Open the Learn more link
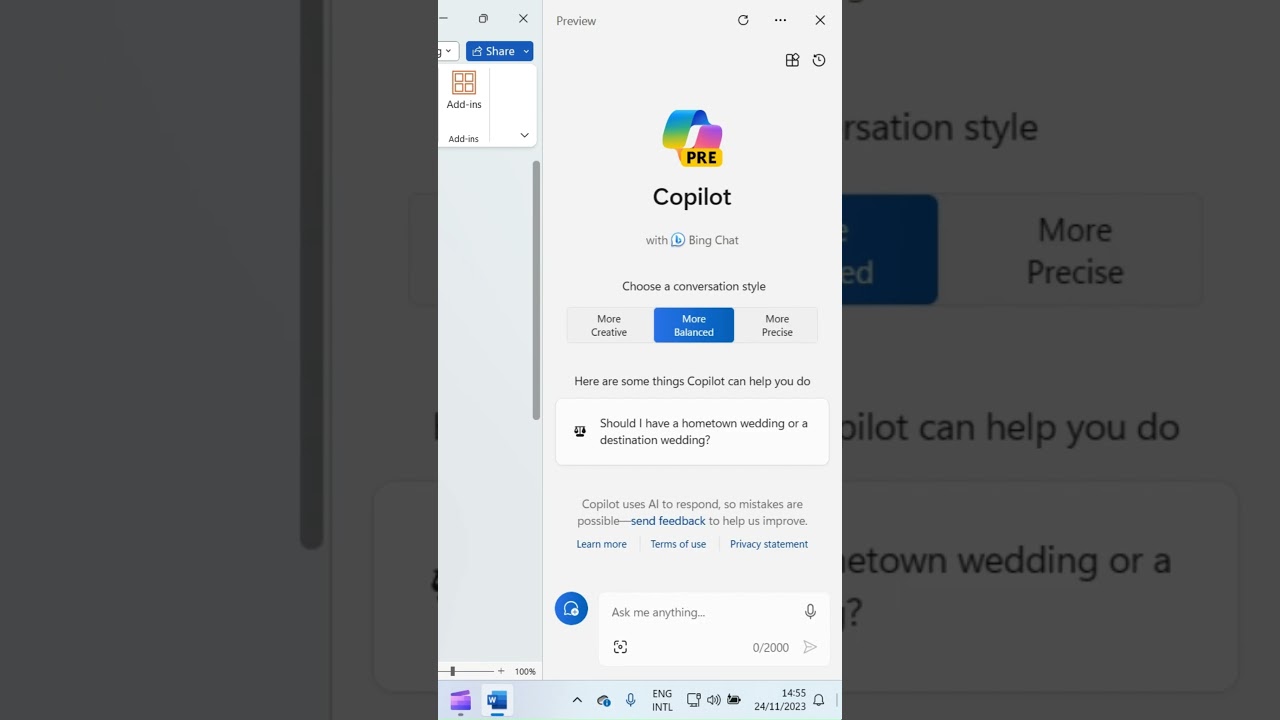Viewport: 1280px width, 720px height. coord(601,544)
